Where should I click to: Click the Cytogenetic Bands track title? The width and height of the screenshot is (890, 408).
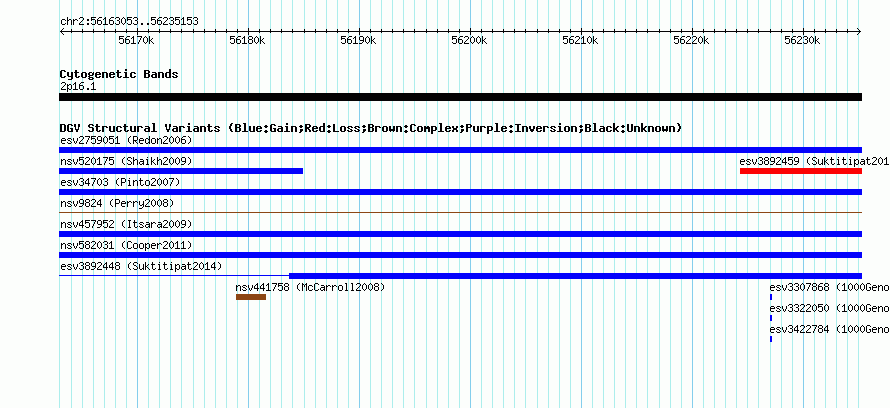(119, 74)
